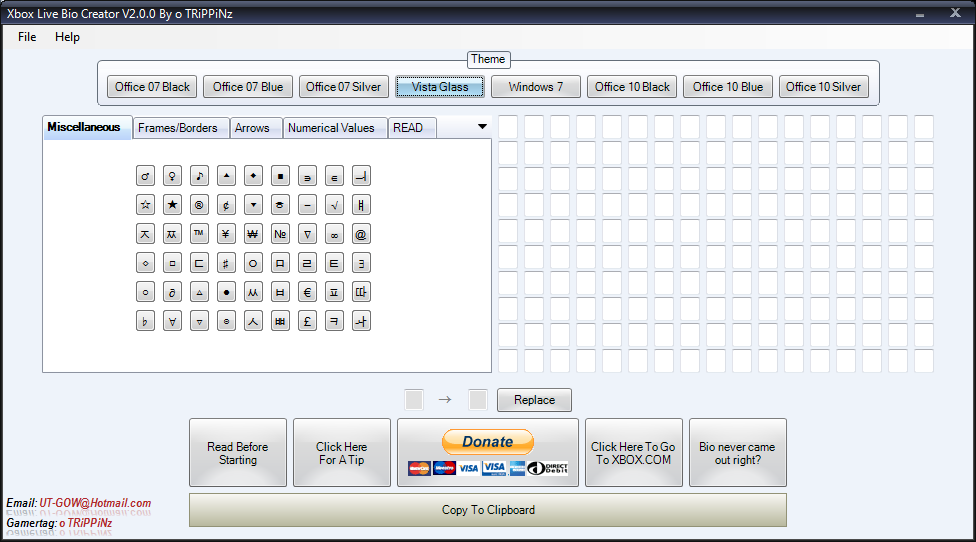Click Here For A Tip button
The image size is (976, 542).
pyautogui.click(x=342, y=452)
